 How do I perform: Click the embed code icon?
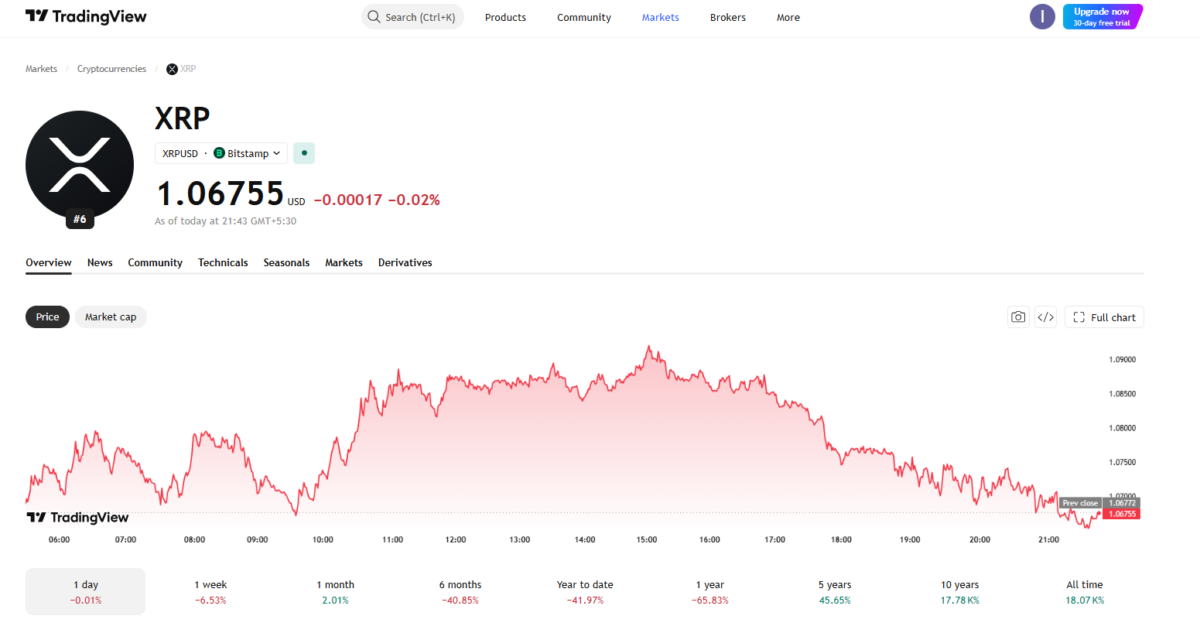pyautogui.click(x=1045, y=317)
